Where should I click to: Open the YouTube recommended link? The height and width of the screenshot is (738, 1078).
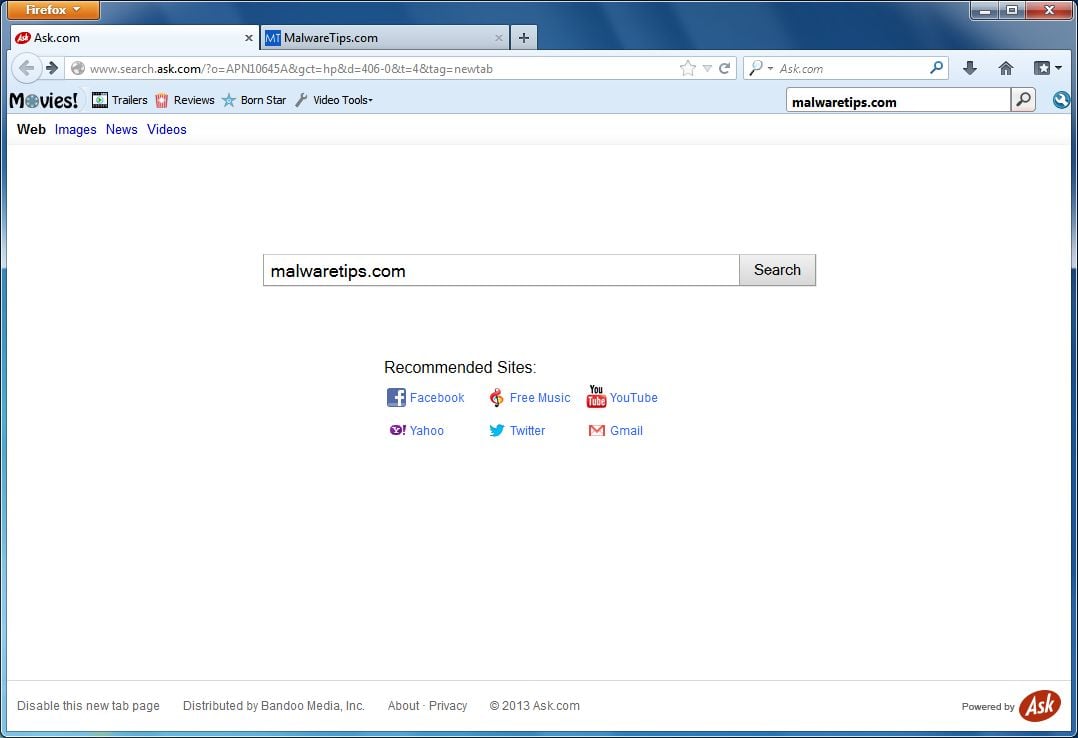pos(633,398)
